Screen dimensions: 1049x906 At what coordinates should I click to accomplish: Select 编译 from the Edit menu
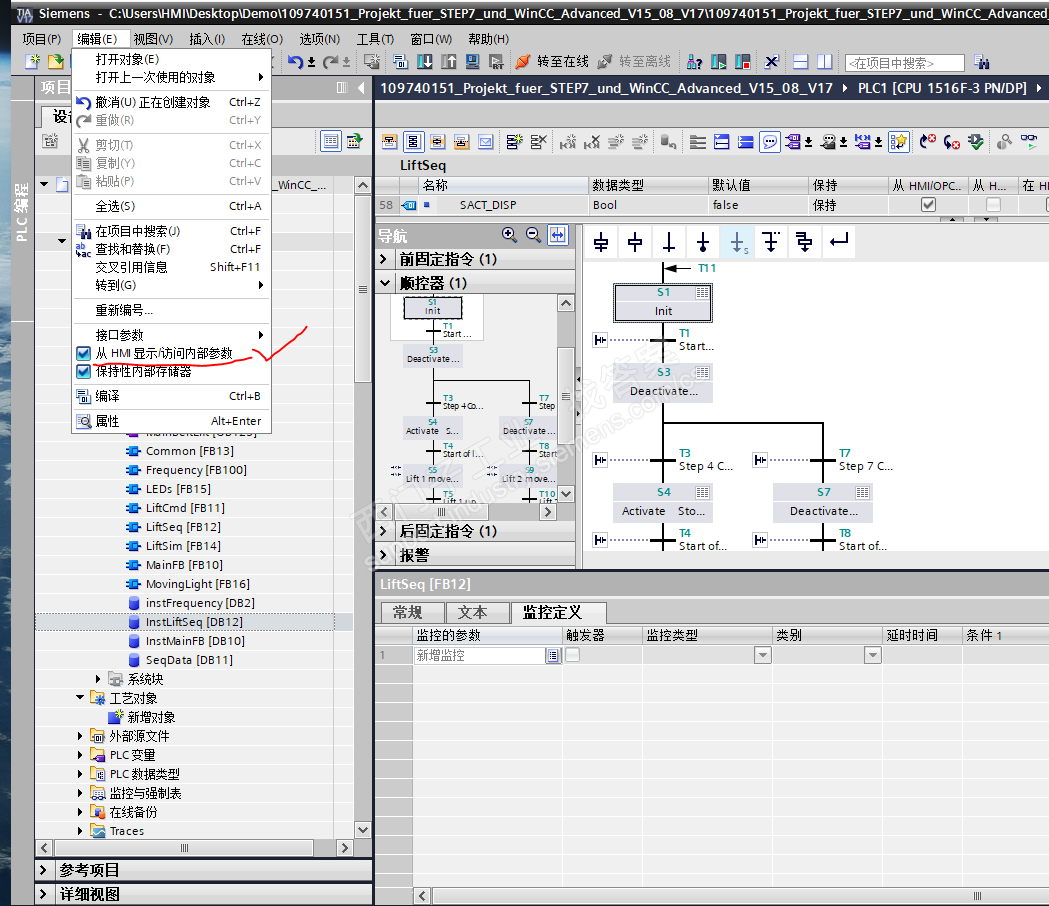tap(107, 396)
